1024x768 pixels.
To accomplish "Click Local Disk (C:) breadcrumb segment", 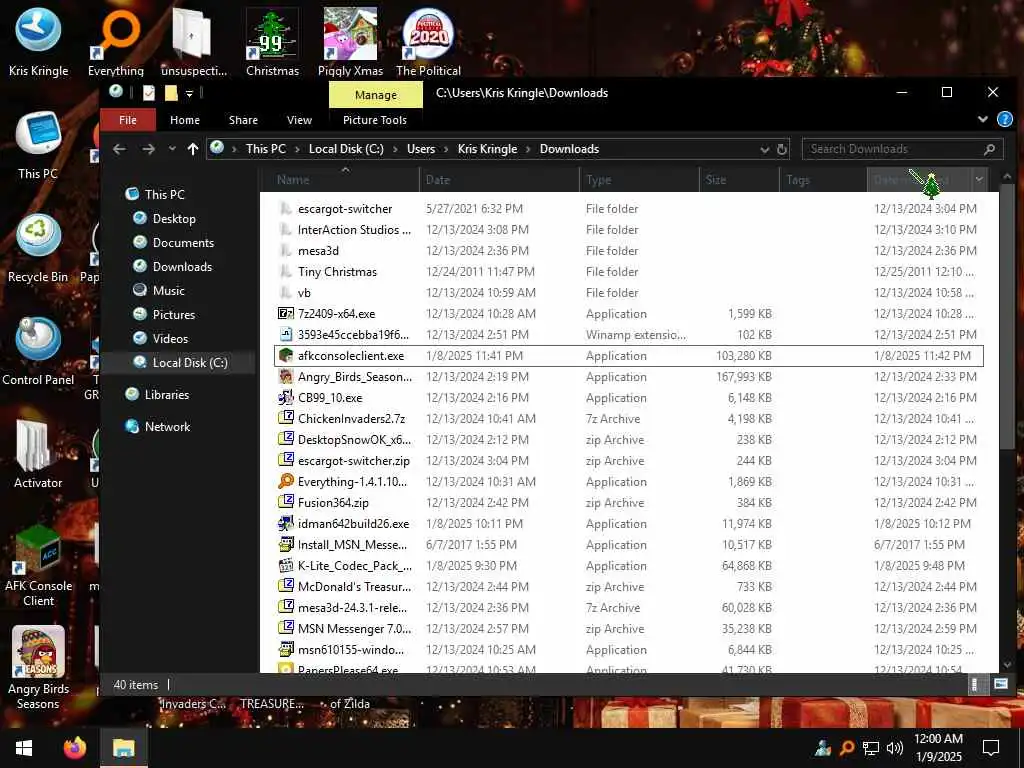I will 346,149.
